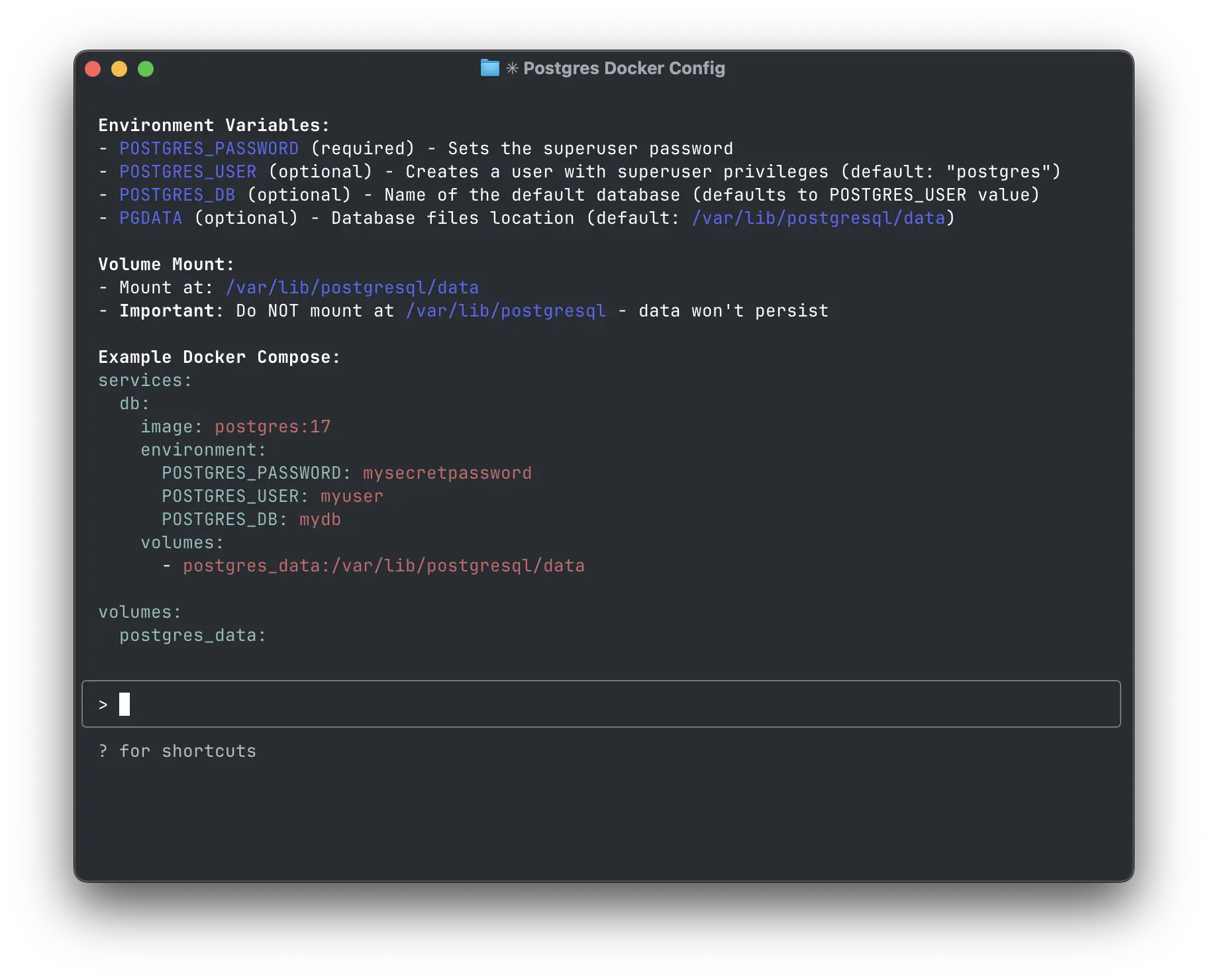The width and height of the screenshot is (1208, 980).
Task: Toggle the red traffic light button
Action: pos(94,68)
